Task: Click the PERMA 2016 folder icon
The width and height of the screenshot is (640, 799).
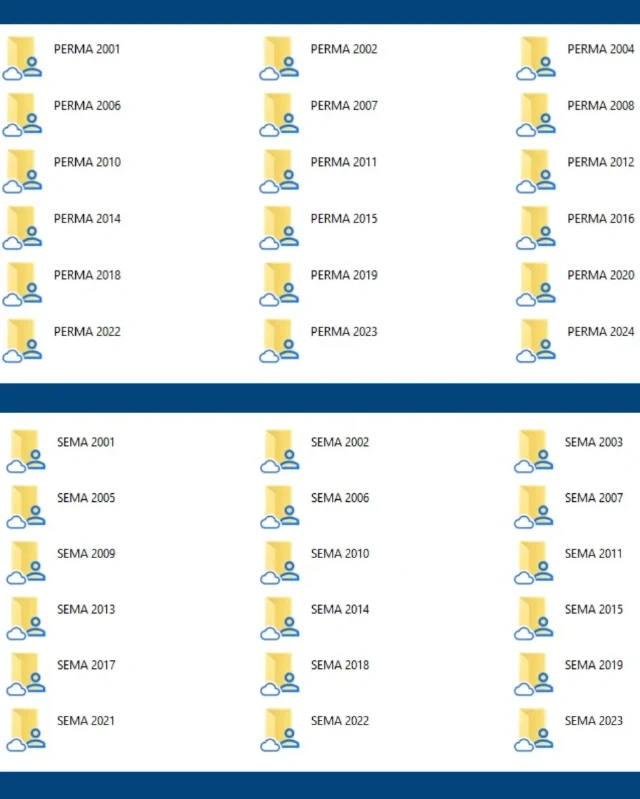Action: [536, 227]
